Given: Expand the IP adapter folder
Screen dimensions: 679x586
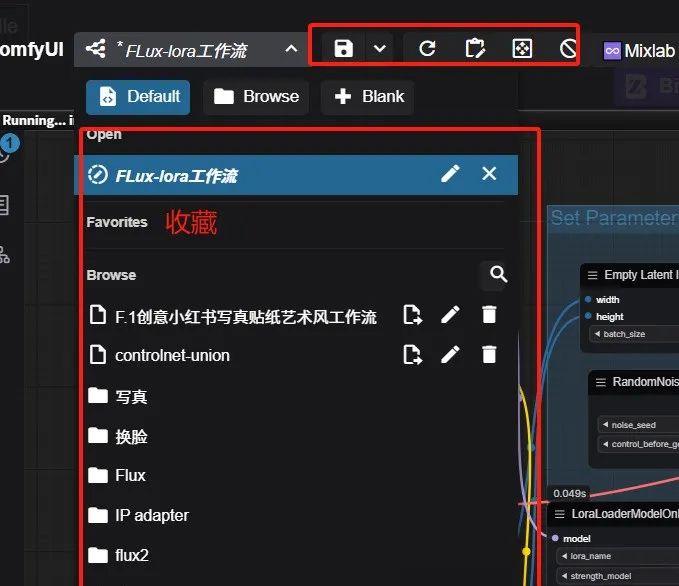Looking at the screenshot, I should tap(138, 515).
